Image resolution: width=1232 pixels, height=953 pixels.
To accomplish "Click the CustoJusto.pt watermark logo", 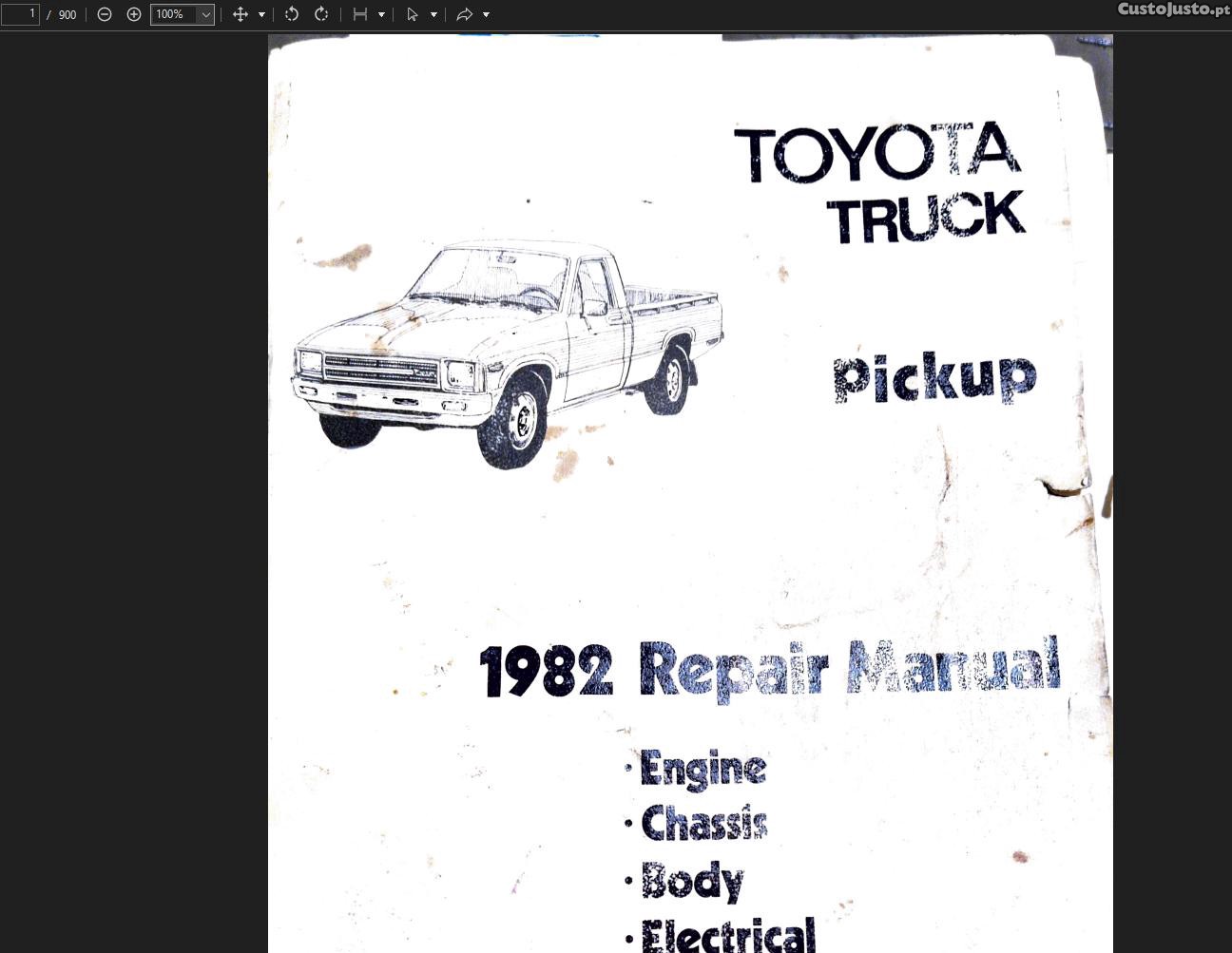I will coord(1173,10).
